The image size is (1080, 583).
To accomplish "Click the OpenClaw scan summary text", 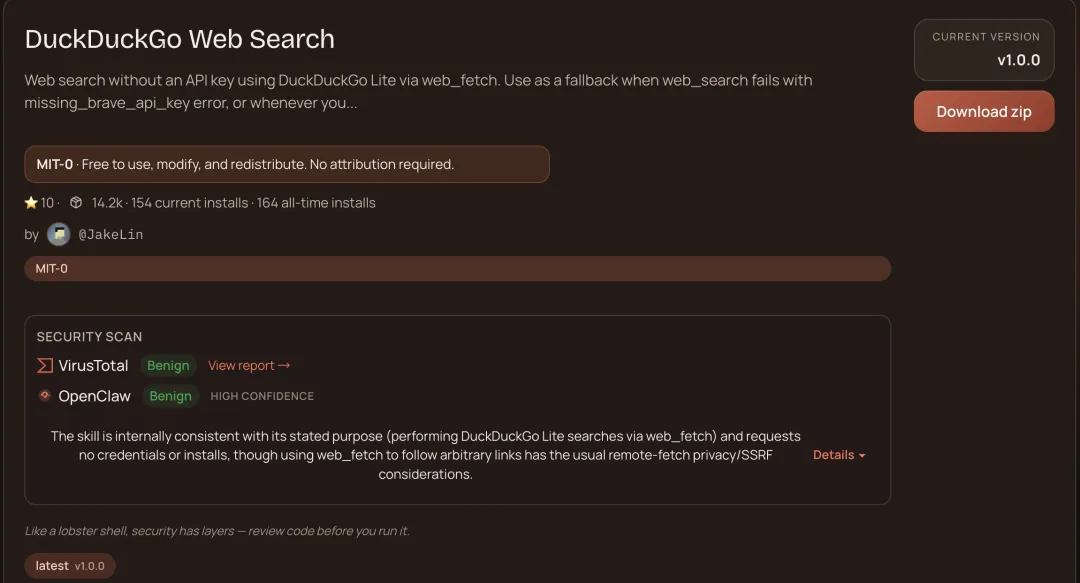I will pyautogui.click(x=425, y=455).
